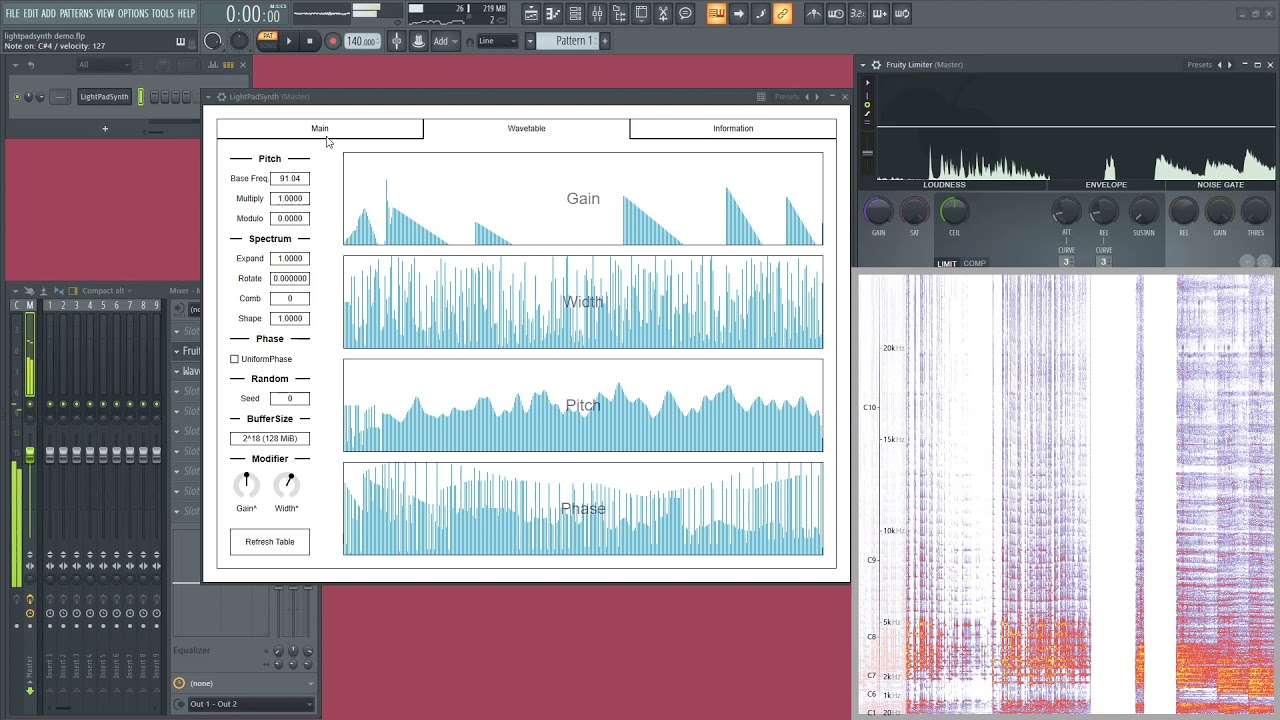Click the time-before-recording plus icon in toolbar
The image size is (1280, 720).
[879, 14]
